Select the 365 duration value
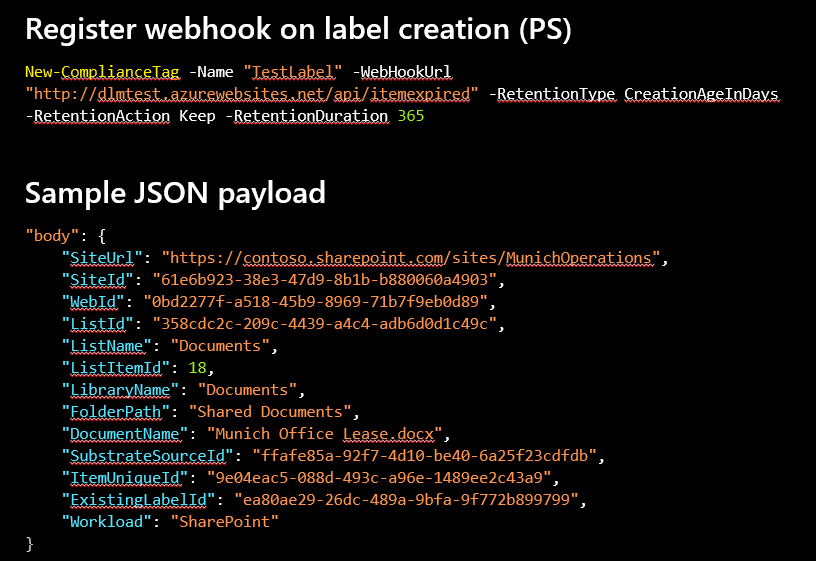This screenshot has width=816, height=561. click(x=411, y=116)
